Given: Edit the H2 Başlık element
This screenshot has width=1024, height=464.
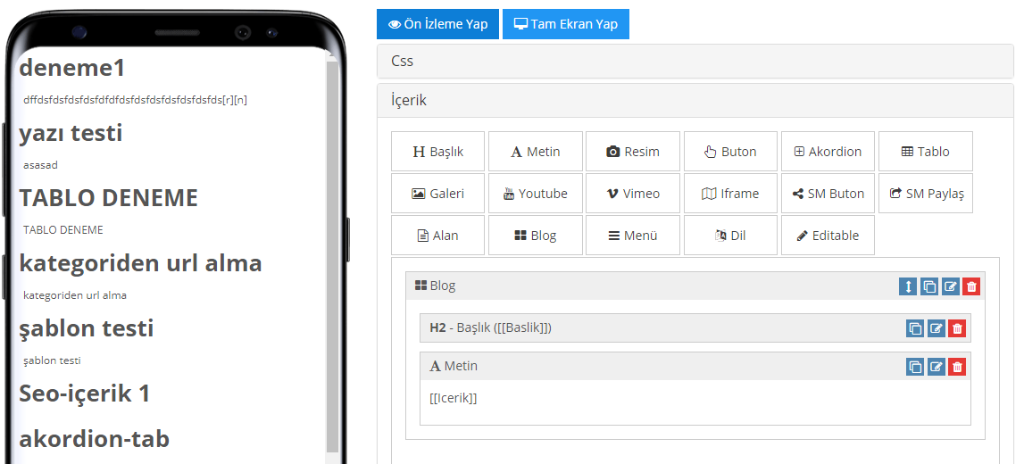Looking at the screenshot, I should [x=936, y=328].
